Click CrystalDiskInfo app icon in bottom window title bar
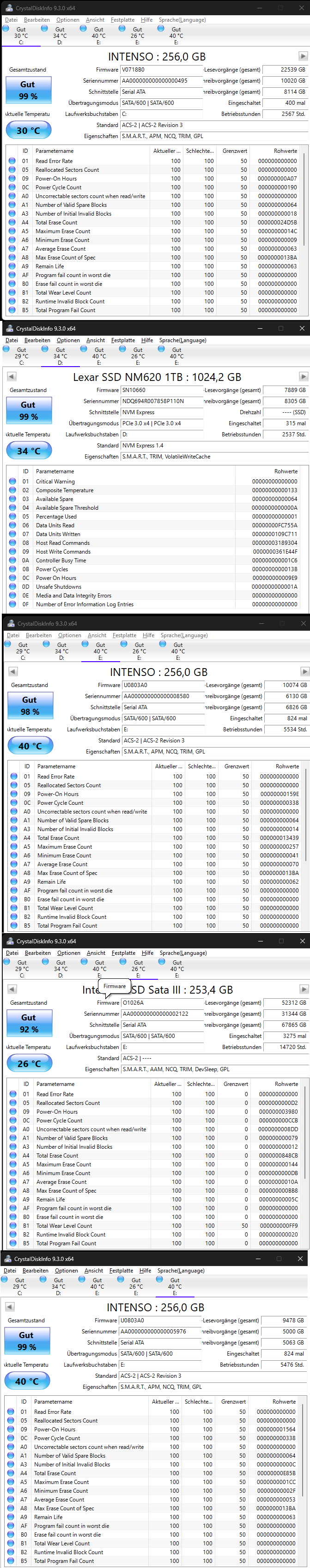Image resolution: width=310 pixels, height=1568 pixels. [7, 1258]
